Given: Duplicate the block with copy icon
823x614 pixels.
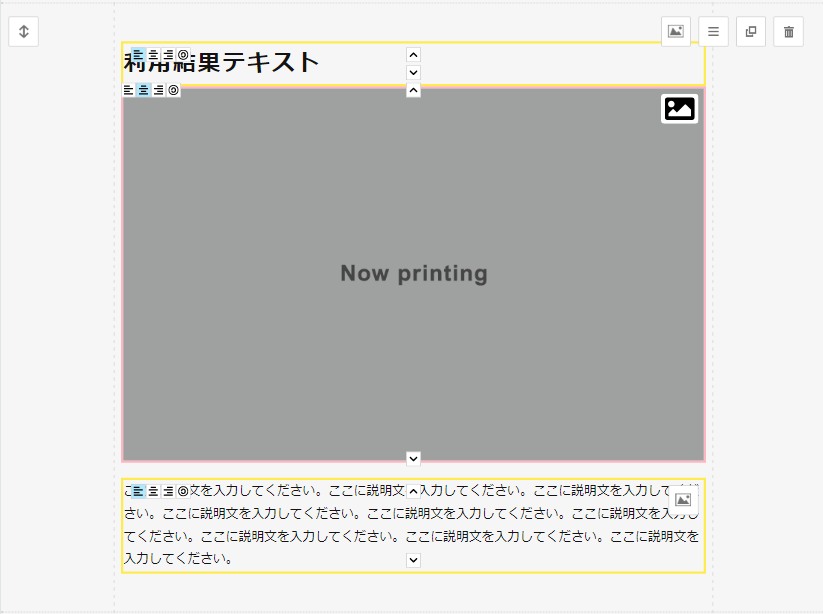Looking at the screenshot, I should click(x=751, y=31).
